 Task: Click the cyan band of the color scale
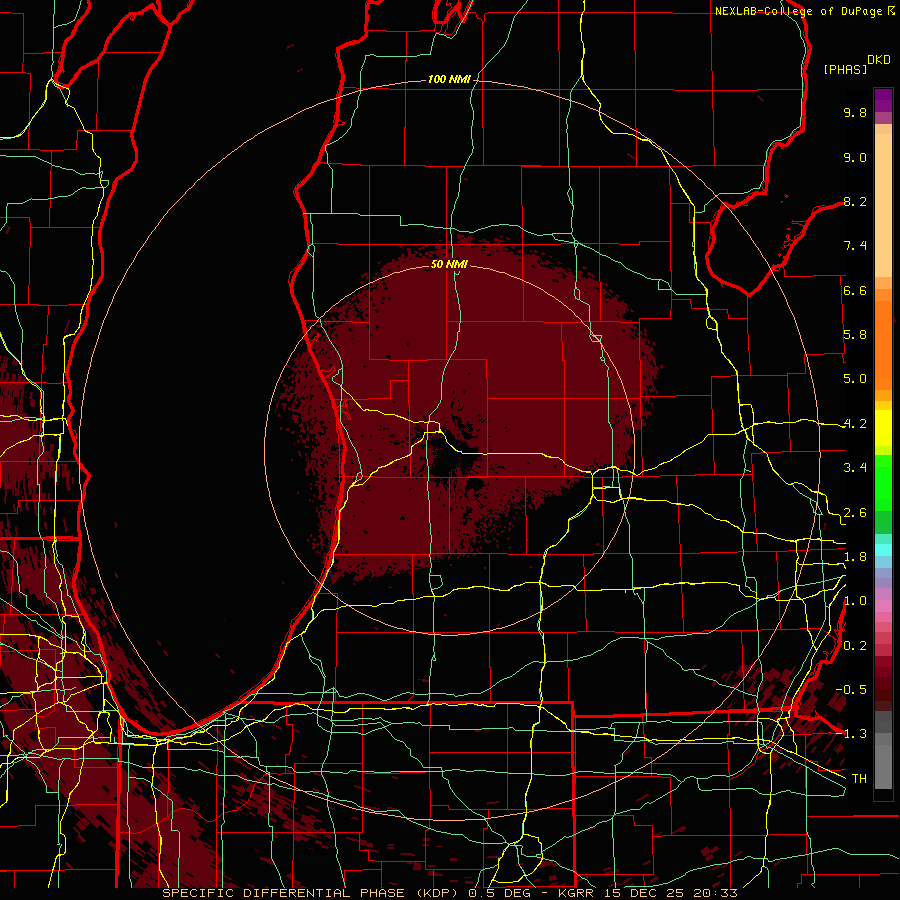coord(883,550)
